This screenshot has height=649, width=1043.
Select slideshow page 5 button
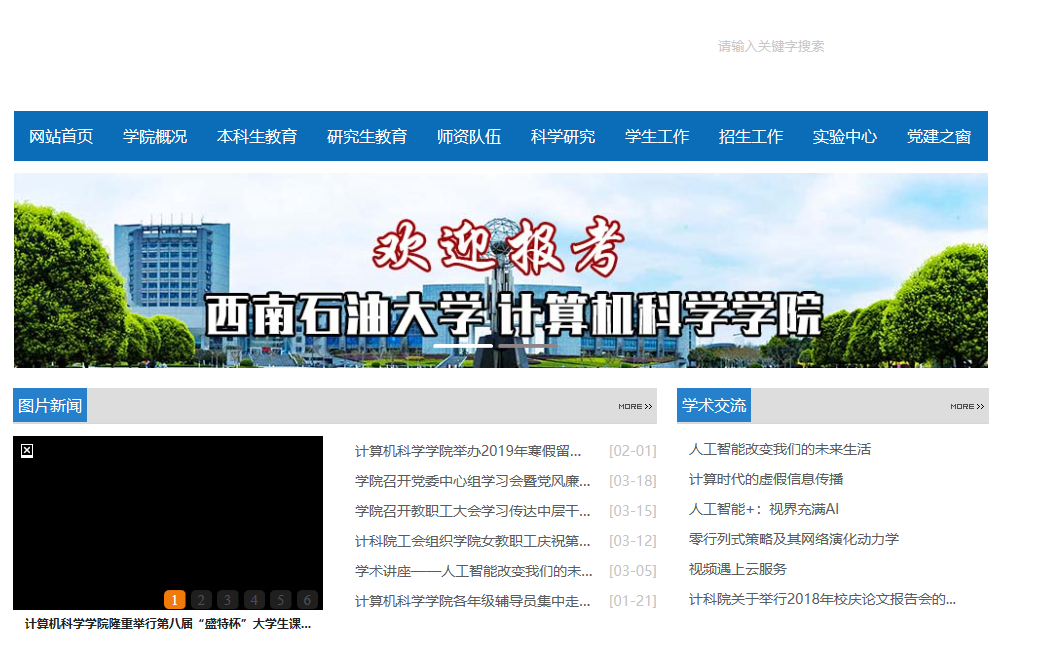point(281,600)
